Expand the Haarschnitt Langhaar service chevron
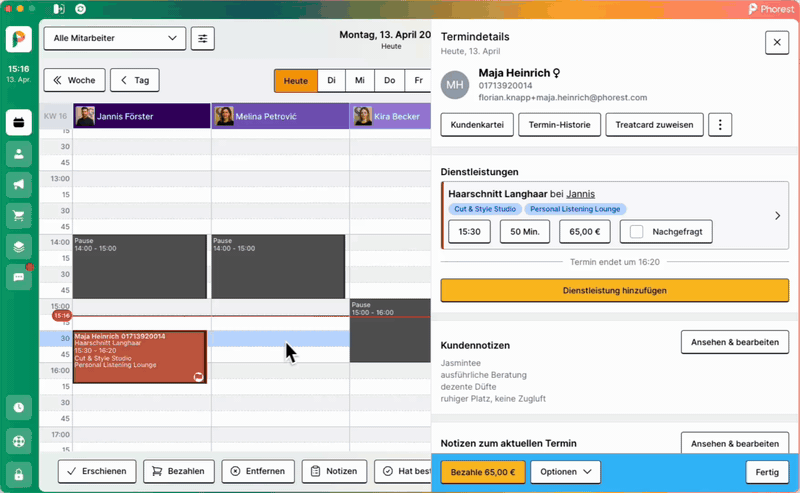This screenshot has height=493, width=800. [x=778, y=215]
